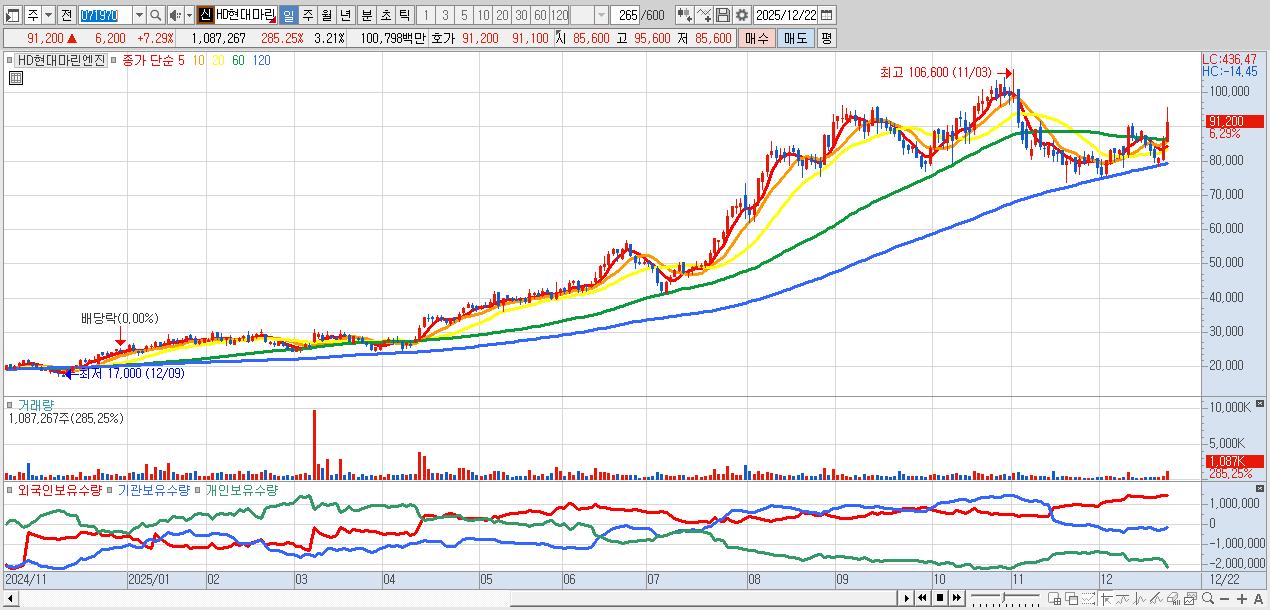Select interval 1 button
1270x610 pixels.
pyautogui.click(x=426, y=15)
